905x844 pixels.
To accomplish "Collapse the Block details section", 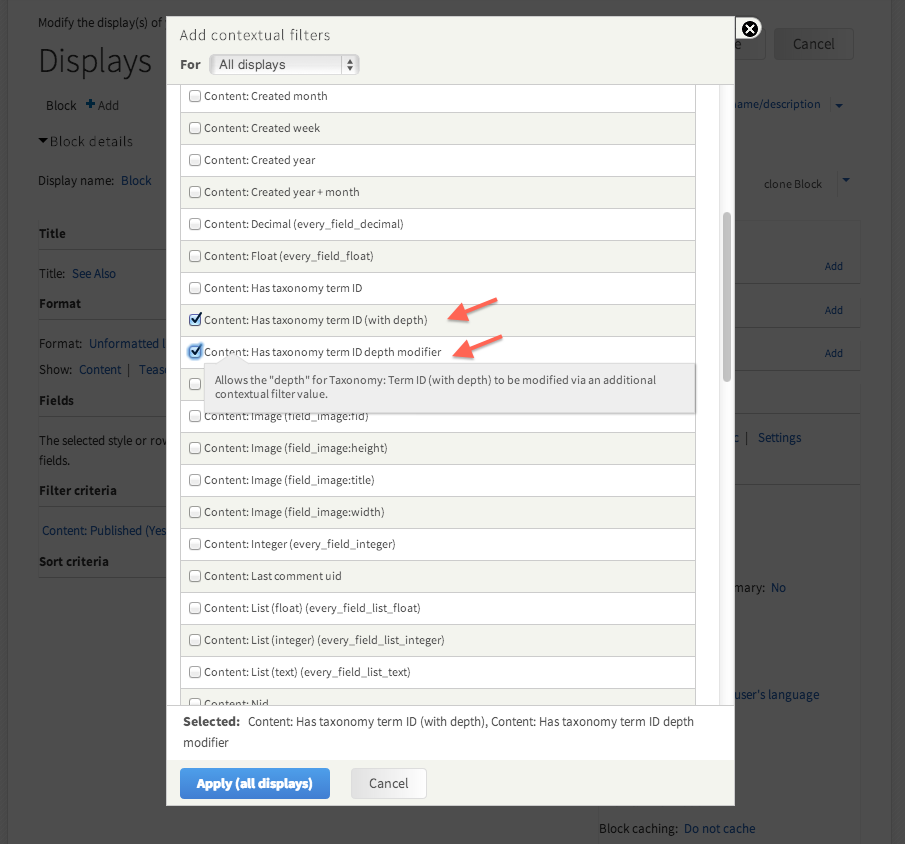I will [x=85, y=141].
